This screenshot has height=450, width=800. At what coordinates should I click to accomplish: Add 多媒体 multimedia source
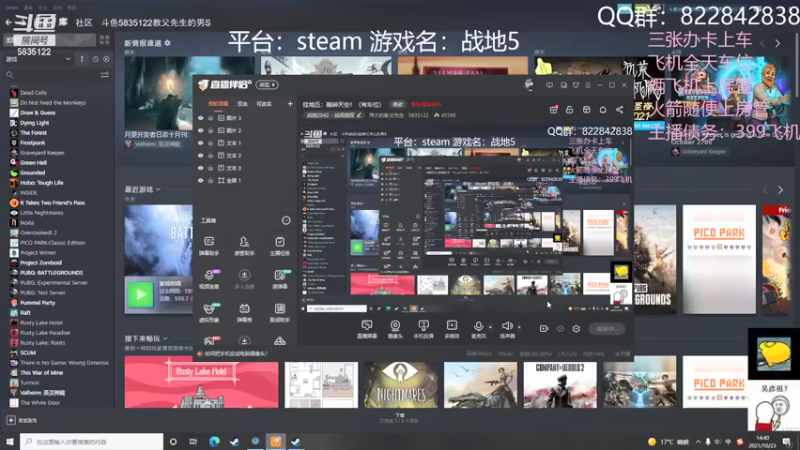452,329
